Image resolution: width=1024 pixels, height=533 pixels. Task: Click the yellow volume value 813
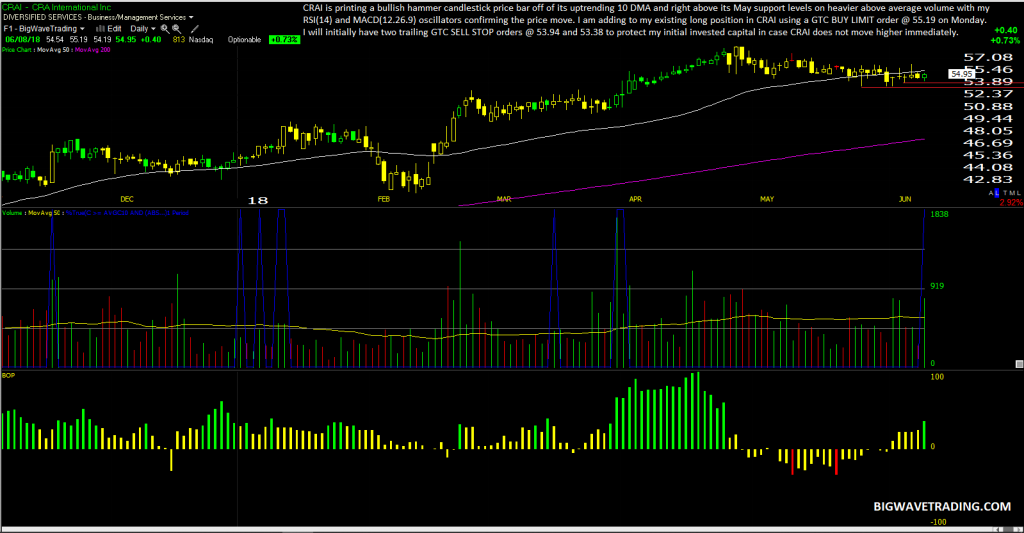tap(179, 40)
